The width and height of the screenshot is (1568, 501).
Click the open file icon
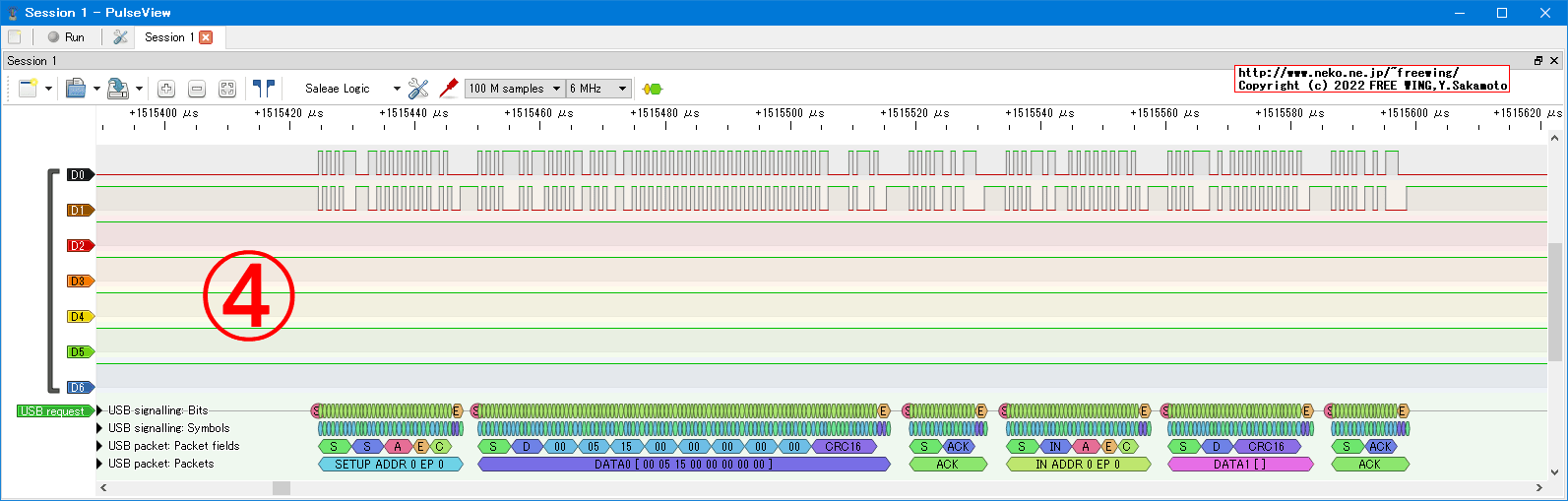coord(75,89)
